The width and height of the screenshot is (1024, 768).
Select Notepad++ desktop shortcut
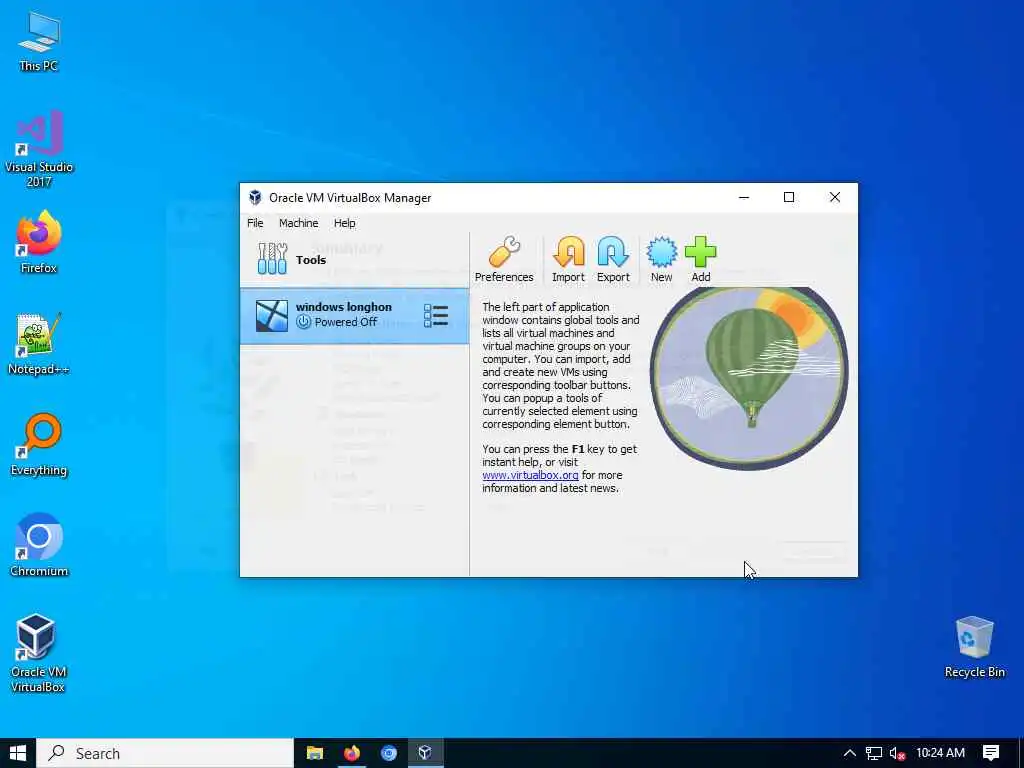(x=39, y=344)
